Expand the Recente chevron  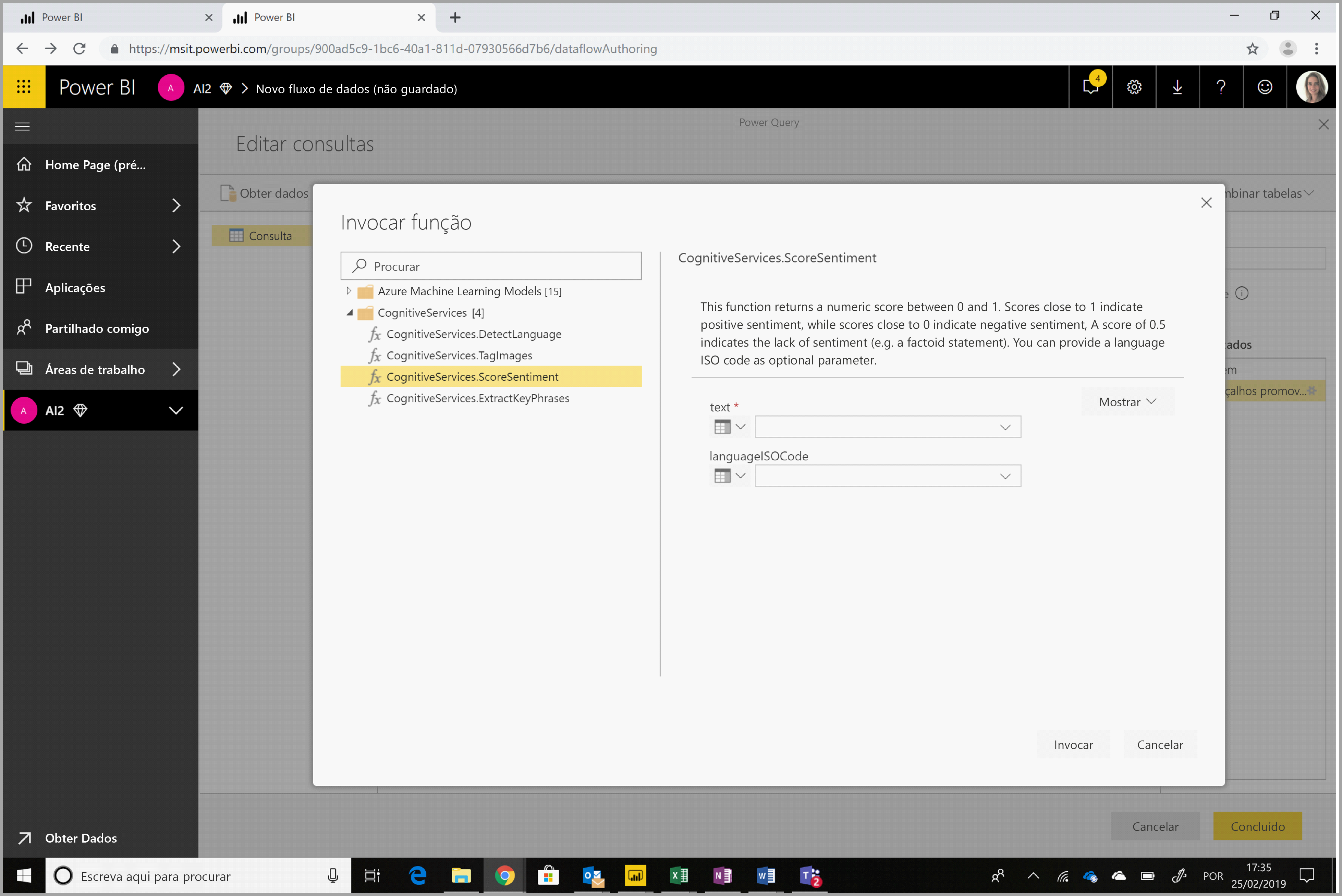176,246
